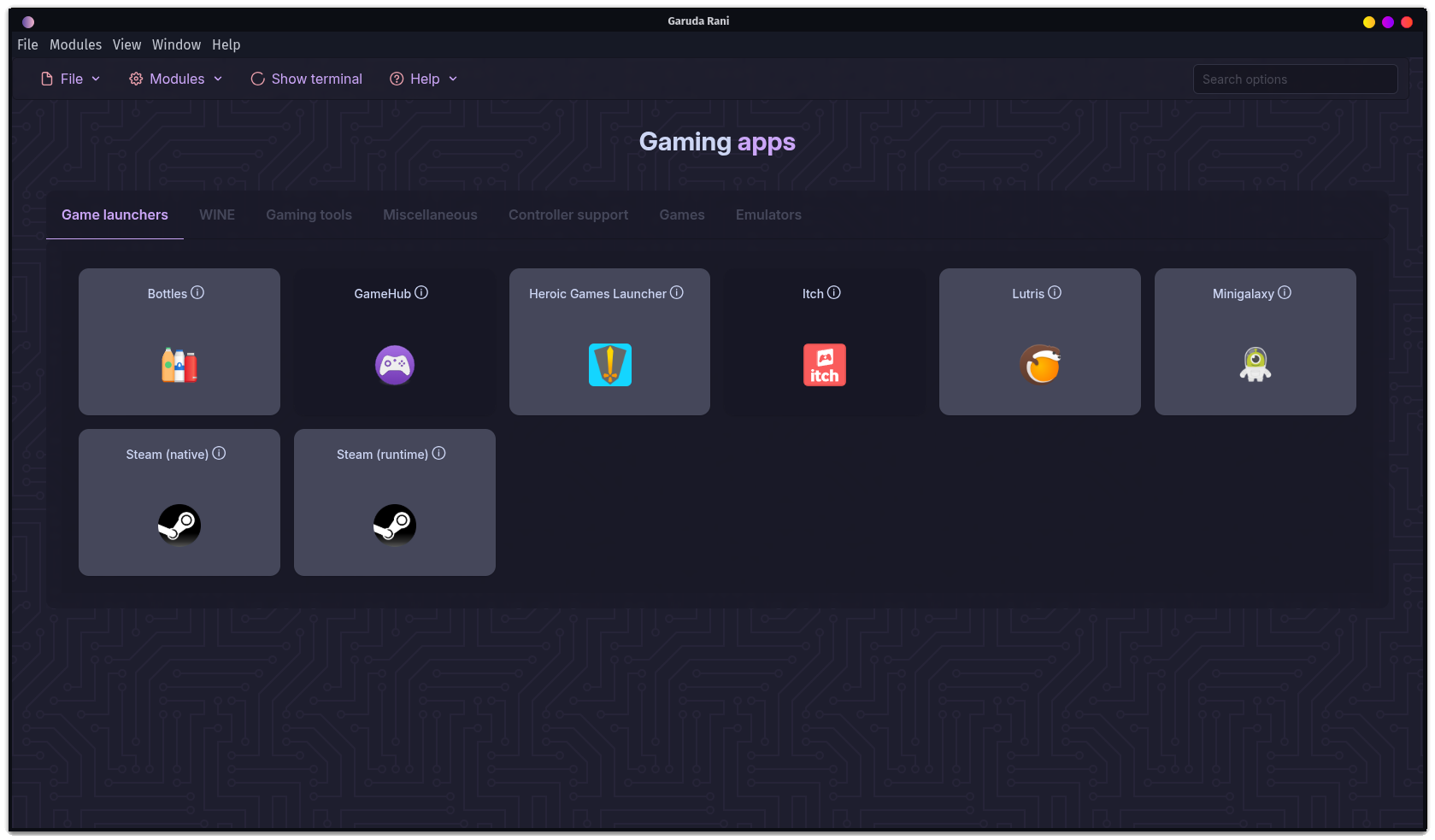The image size is (1435, 840).
Task: Click the Heroic Games Launcher shield icon
Action: click(610, 365)
